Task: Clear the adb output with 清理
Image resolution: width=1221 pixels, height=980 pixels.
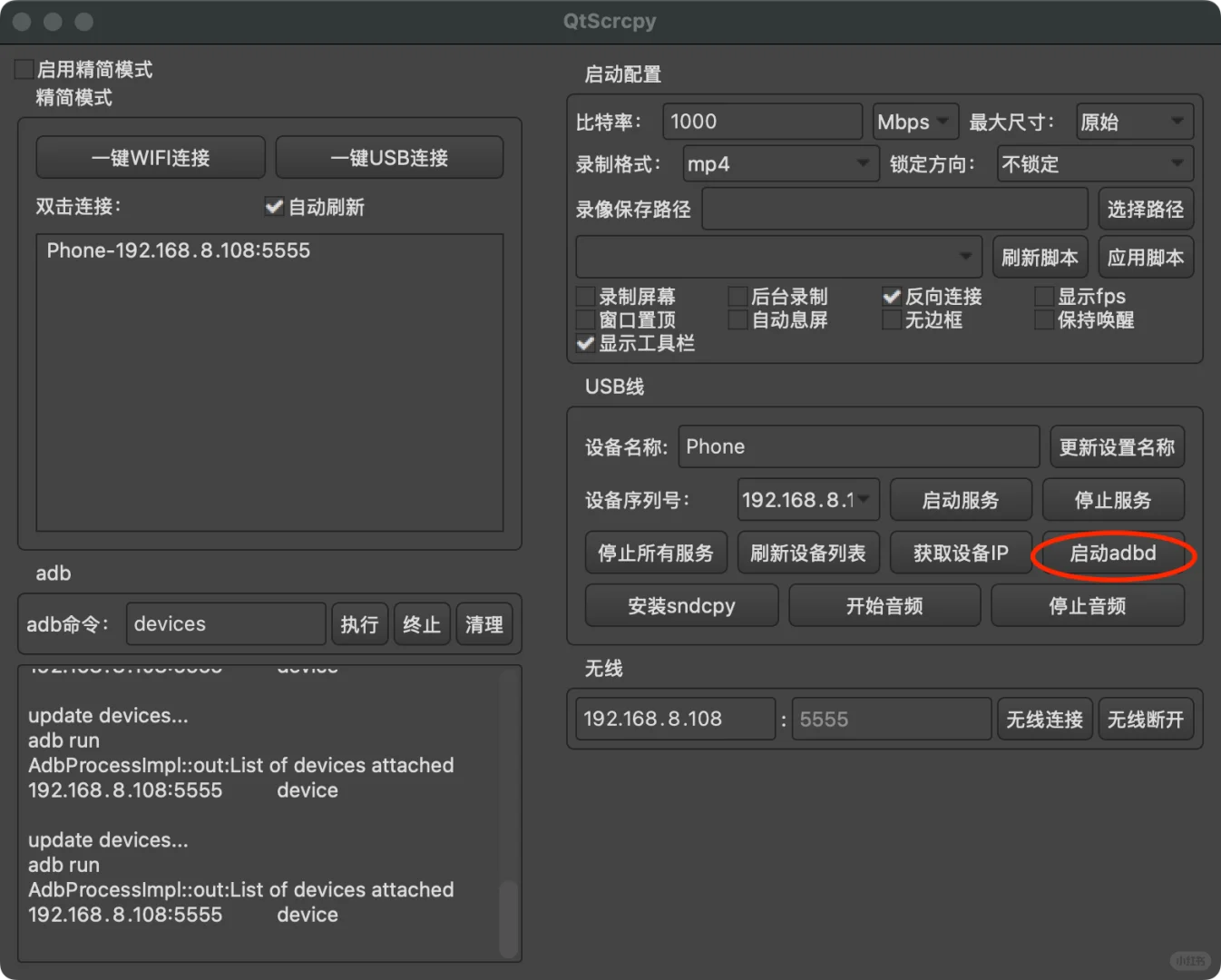Action: 484,623
